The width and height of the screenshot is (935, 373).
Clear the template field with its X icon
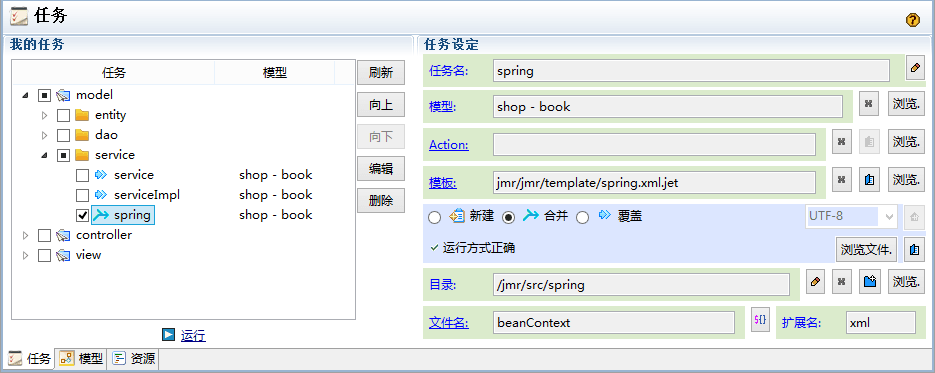pyautogui.click(x=841, y=180)
